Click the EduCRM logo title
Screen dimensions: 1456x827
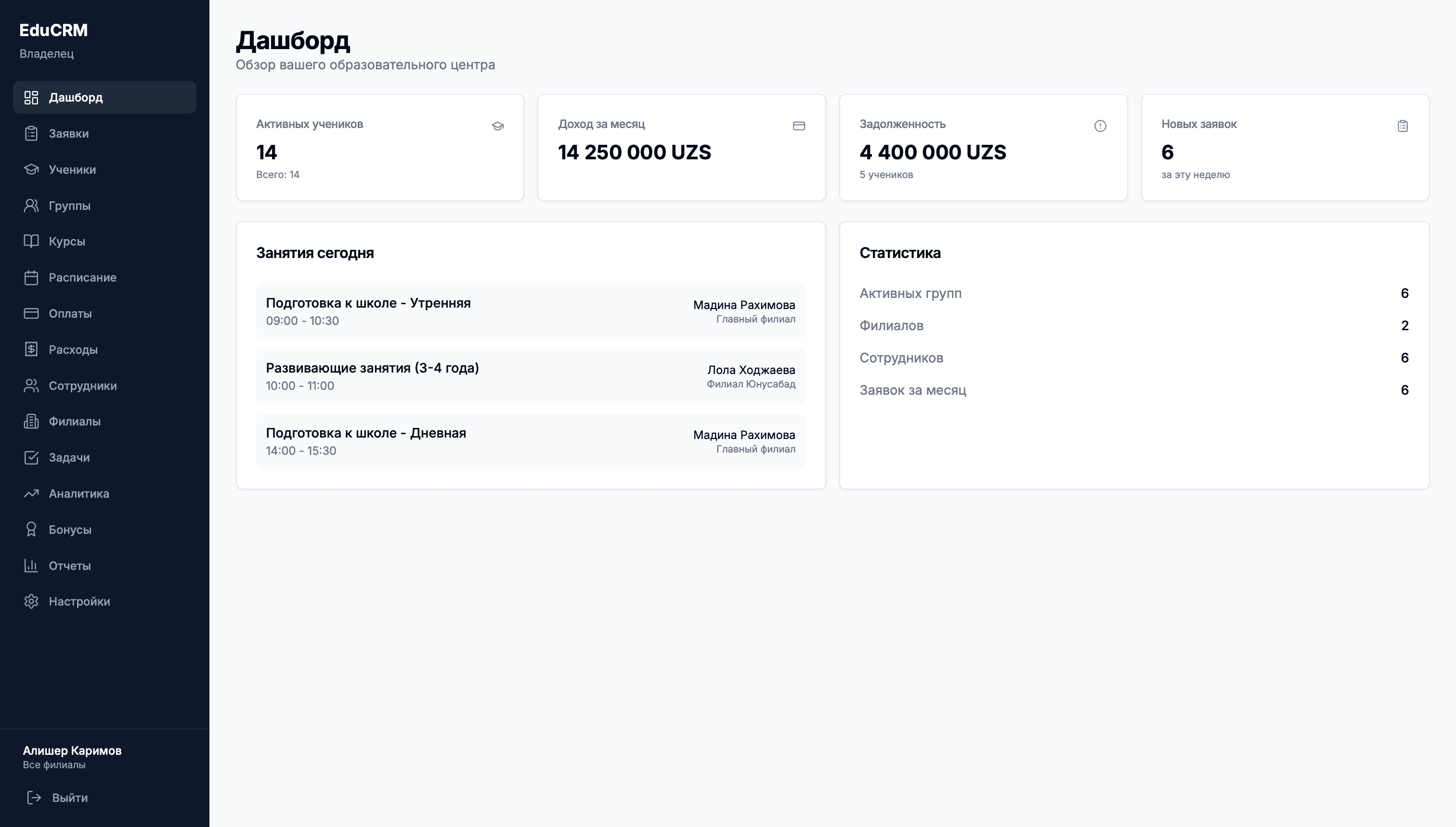click(53, 30)
